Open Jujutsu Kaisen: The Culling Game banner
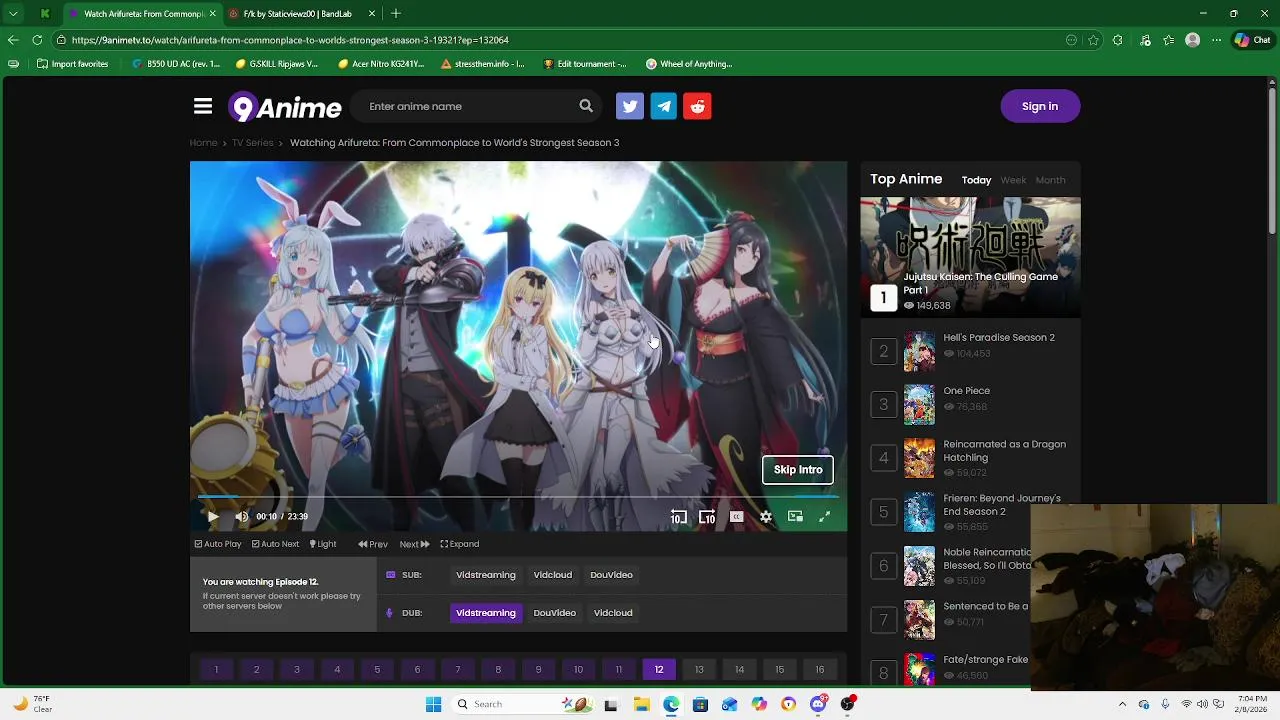The image size is (1280, 720). [970, 257]
